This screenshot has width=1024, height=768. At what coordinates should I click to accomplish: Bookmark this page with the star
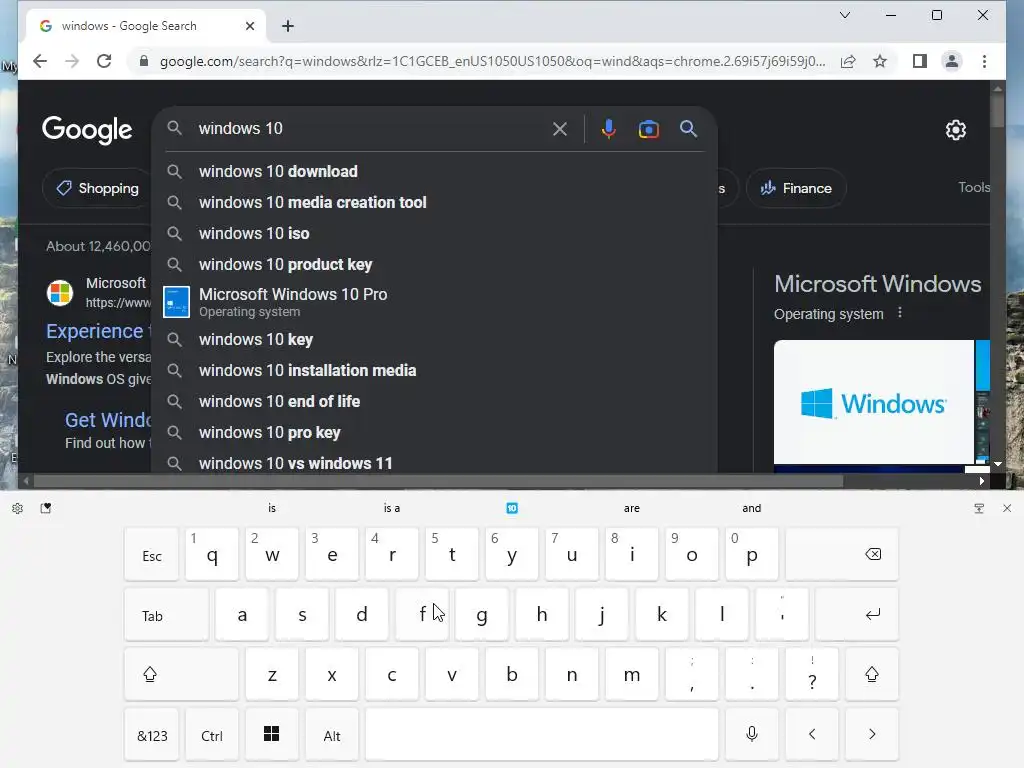[880, 61]
